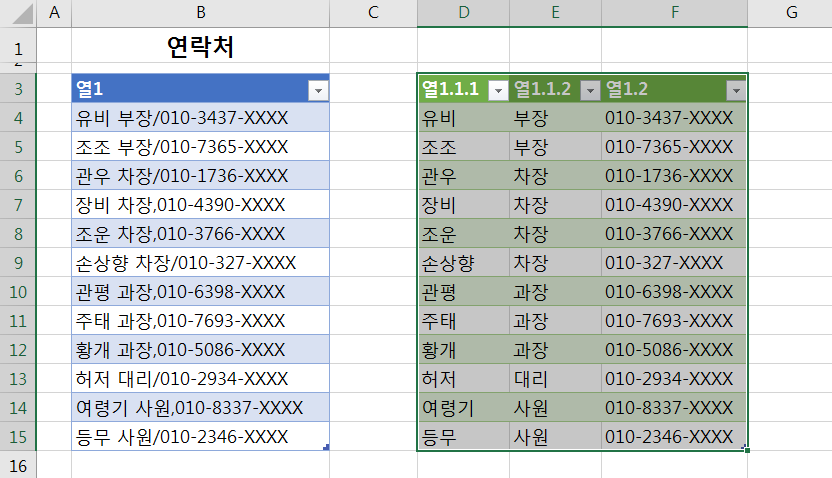Click the 010-8337-XXXX cell in column F
The image size is (832, 478).
point(674,407)
